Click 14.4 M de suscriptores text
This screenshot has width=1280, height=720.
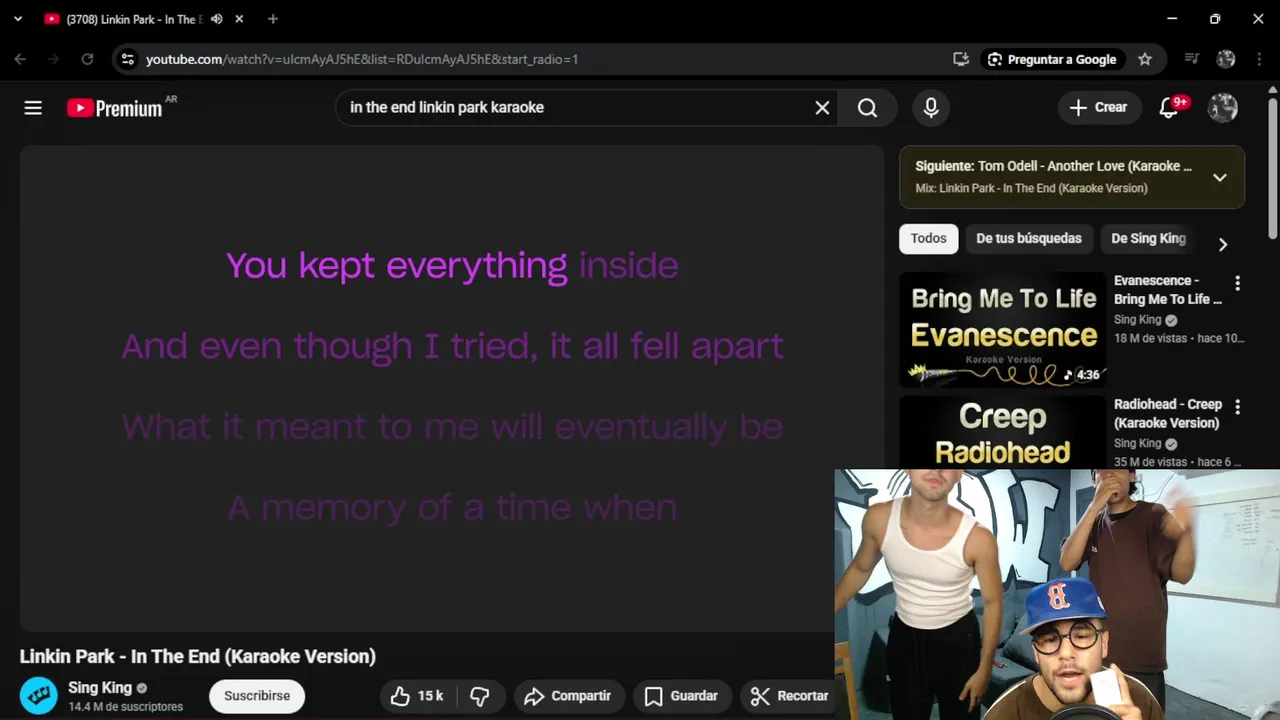tap(125, 707)
